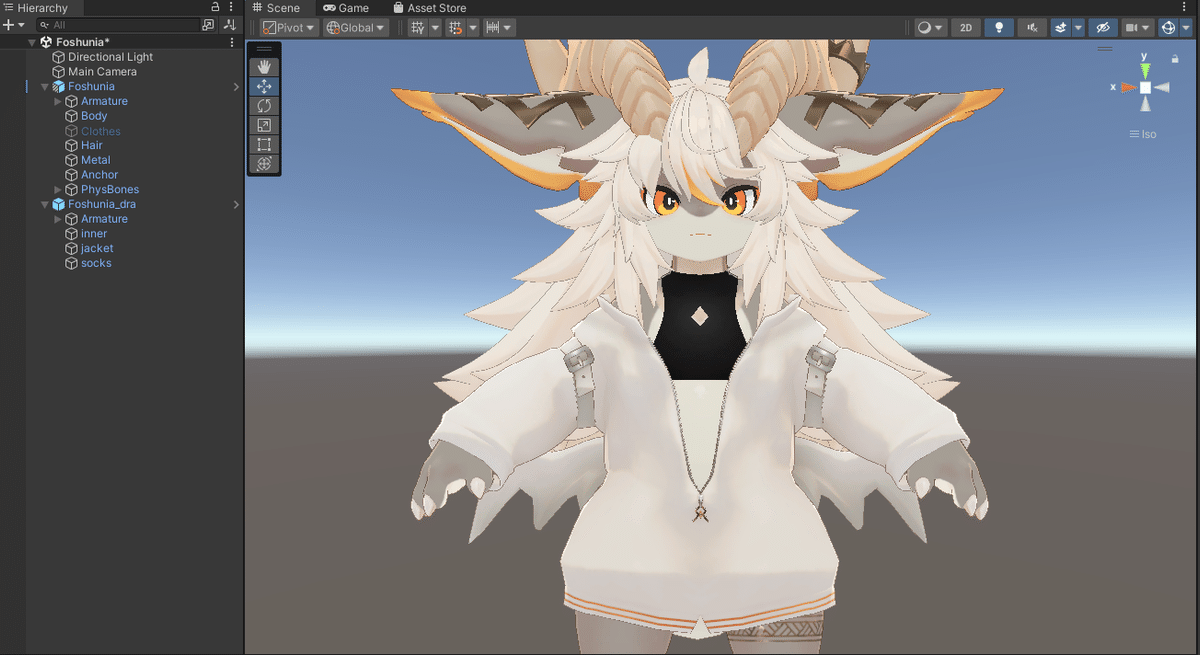Viewport: 1200px width, 655px height.
Task: Open the Global handle rotation dropdown
Action: tap(356, 28)
